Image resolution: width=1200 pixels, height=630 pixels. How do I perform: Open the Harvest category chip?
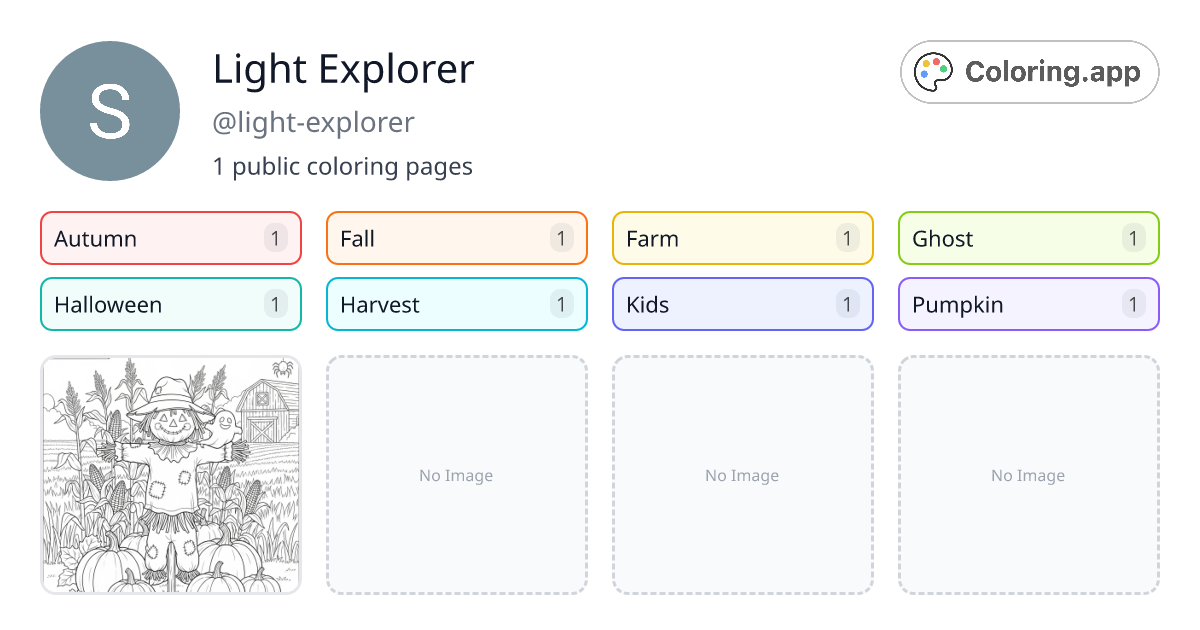pos(456,304)
